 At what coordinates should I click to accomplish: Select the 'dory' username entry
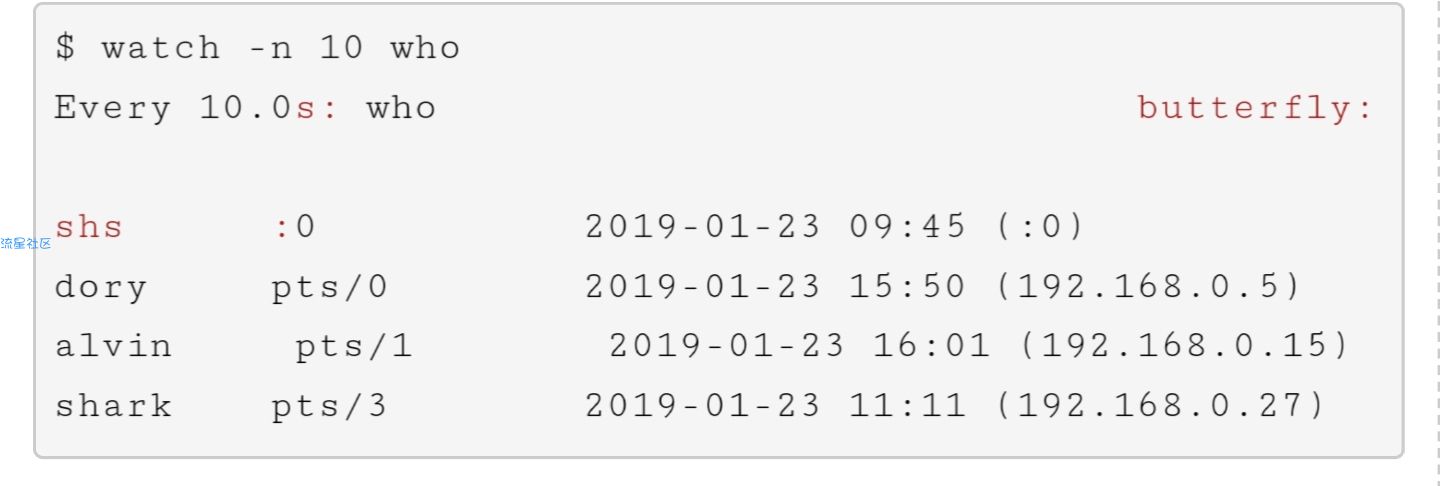101,287
